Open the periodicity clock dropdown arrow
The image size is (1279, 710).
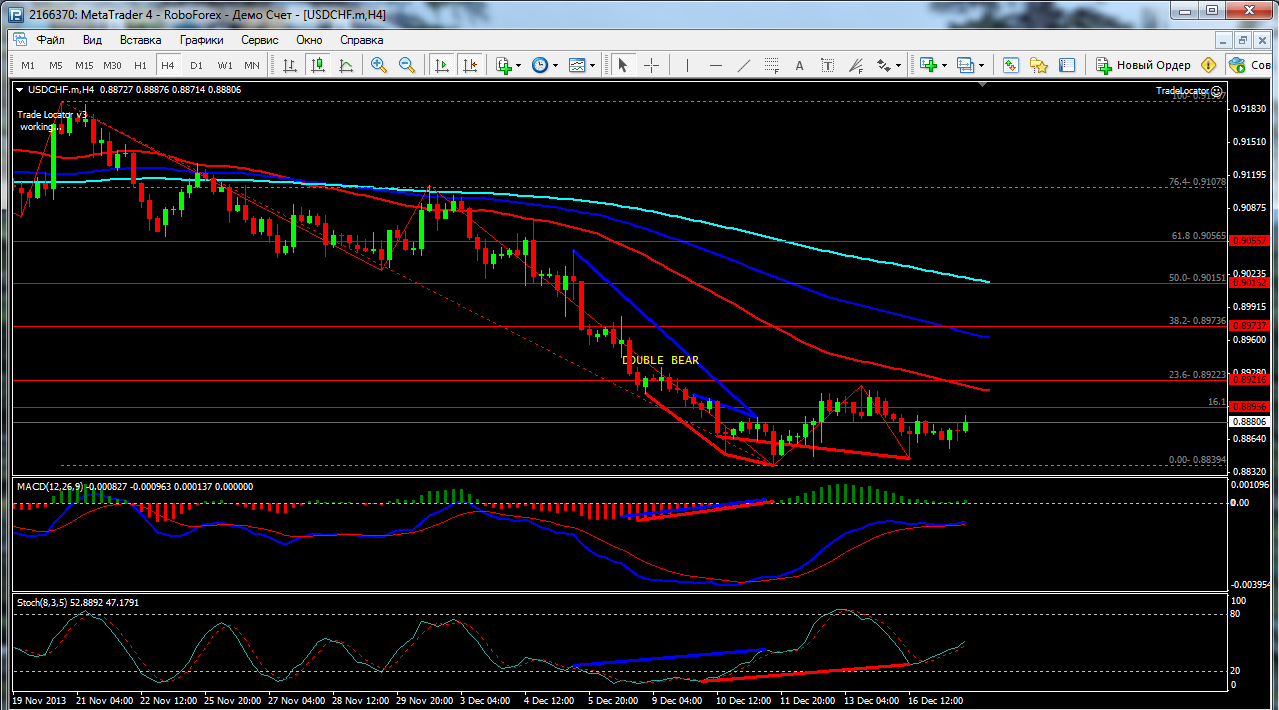(556, 66)
